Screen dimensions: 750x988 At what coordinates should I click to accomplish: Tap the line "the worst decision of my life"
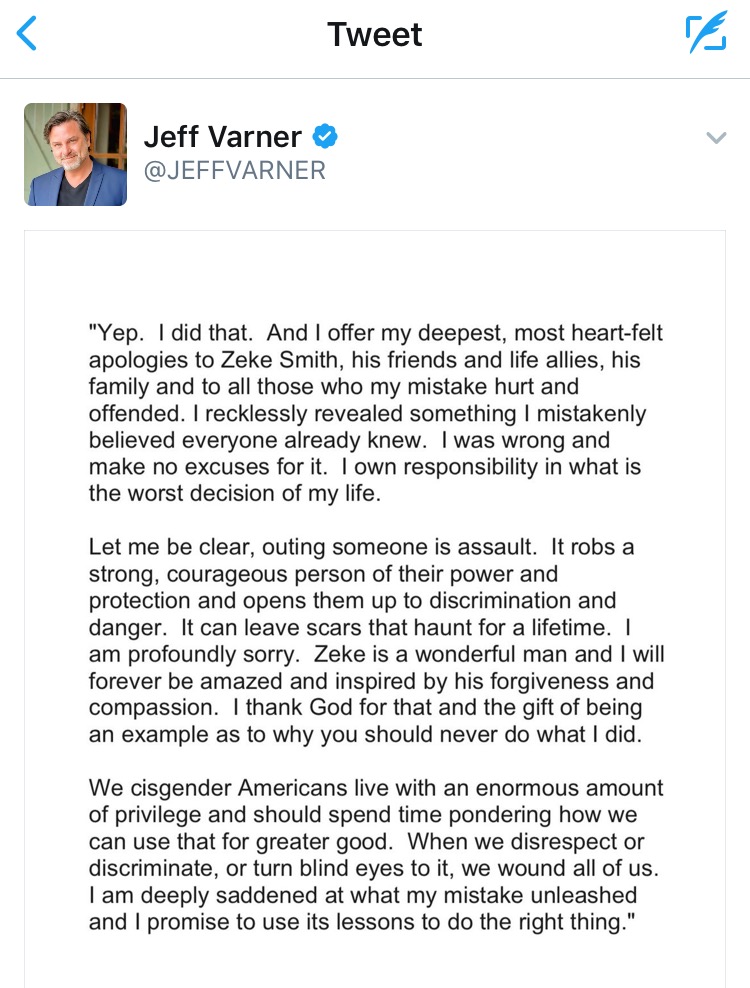(x=234, y=493)
